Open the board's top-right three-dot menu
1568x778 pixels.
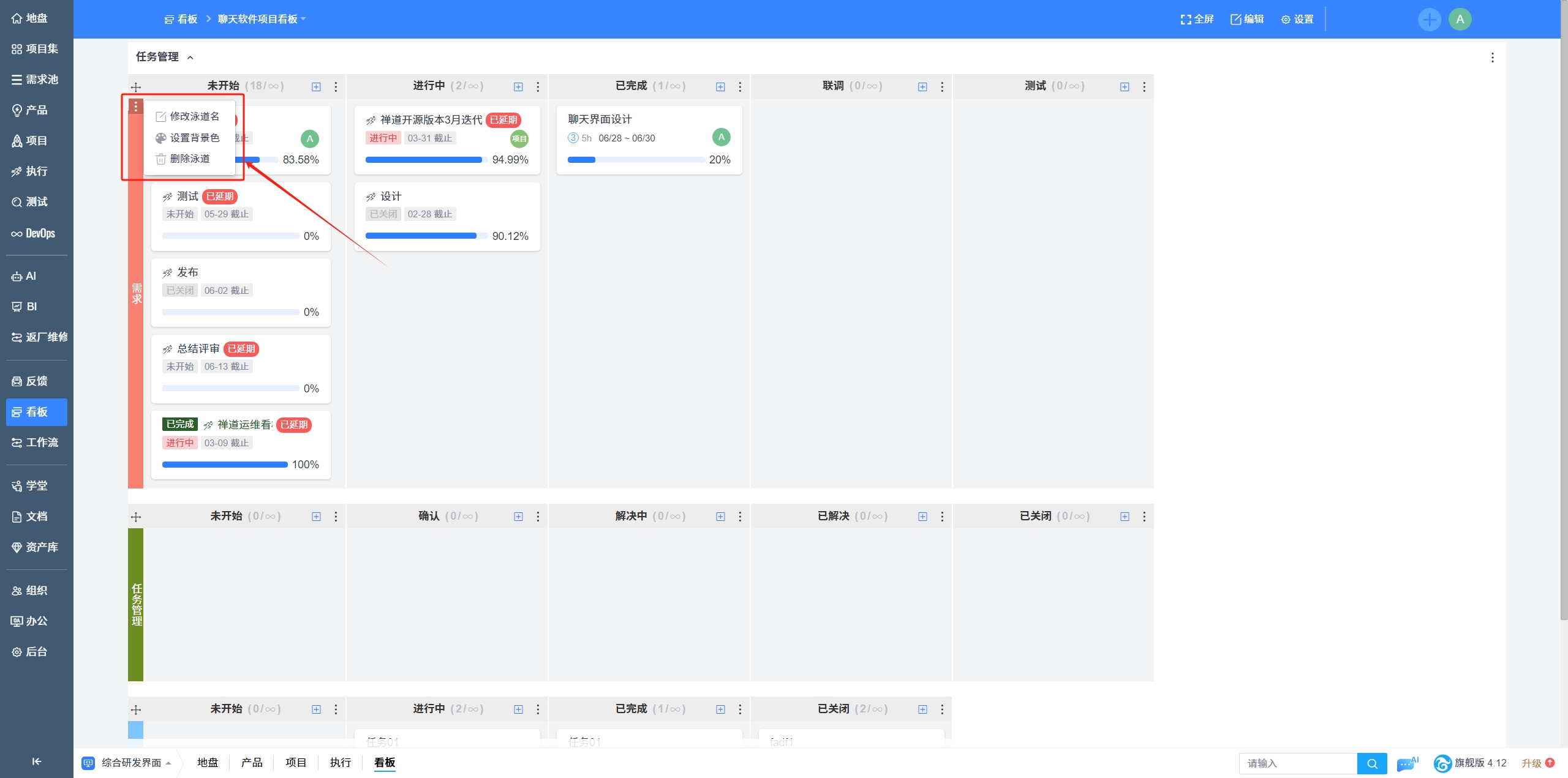click(x=1492, y=58)
